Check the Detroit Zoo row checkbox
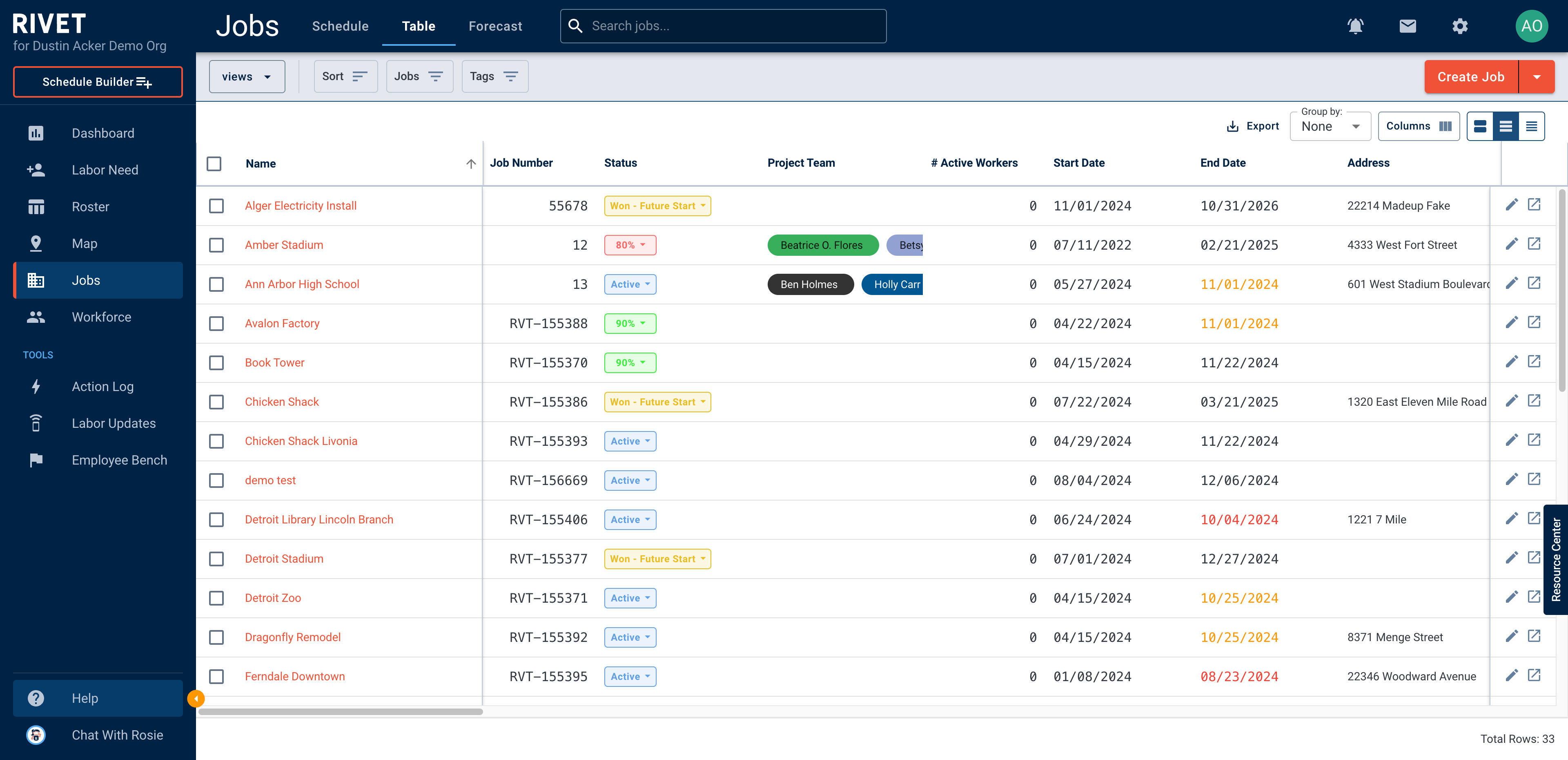The width and height of the screenshot is (1568, 760). point(216,598)
